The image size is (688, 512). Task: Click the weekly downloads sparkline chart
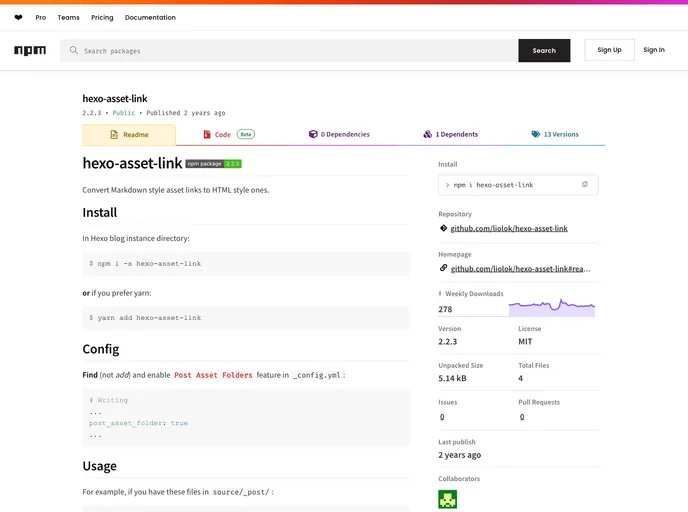coord(552,307)
